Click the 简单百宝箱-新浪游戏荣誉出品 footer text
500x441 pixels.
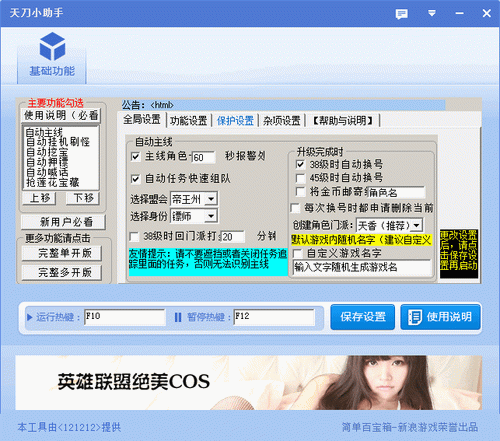[410, 427]
